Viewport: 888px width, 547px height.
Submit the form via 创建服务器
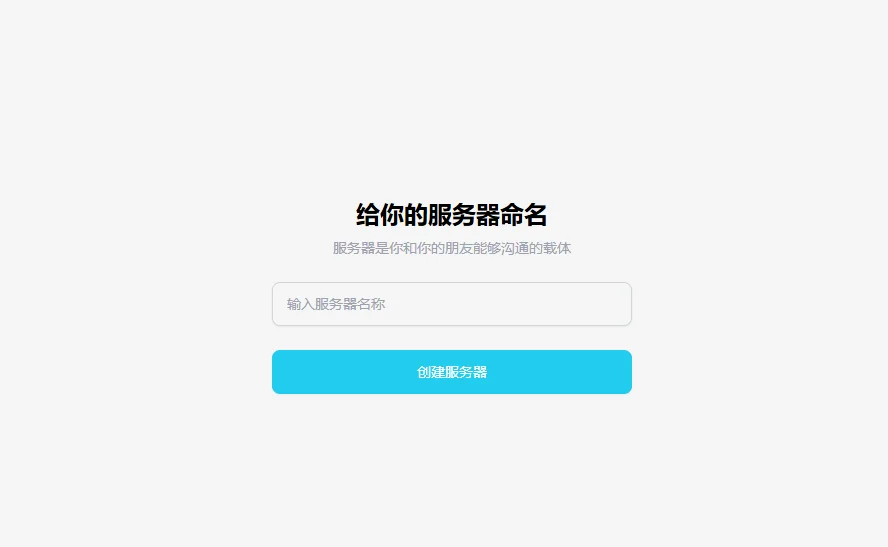(451, 372)
